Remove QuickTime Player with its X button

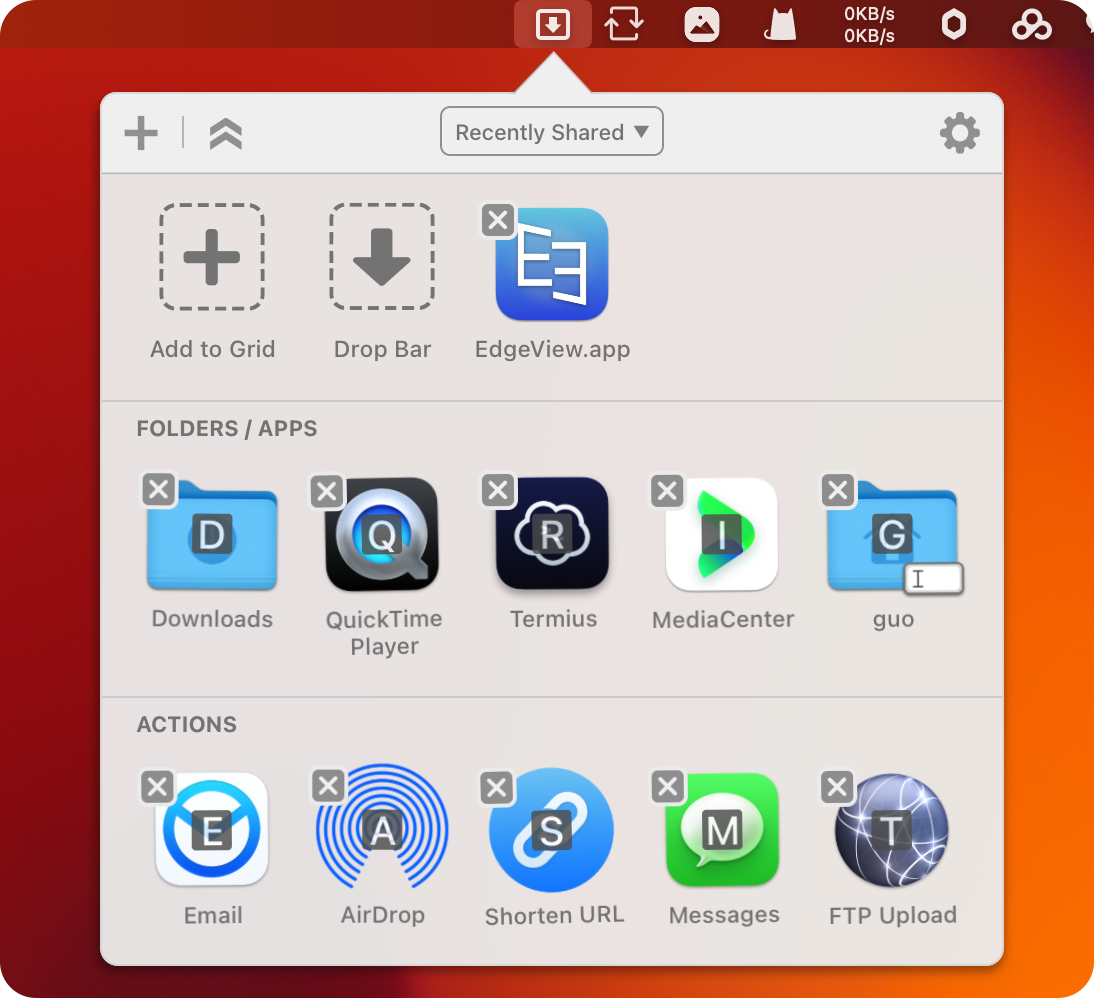[327, 491]
